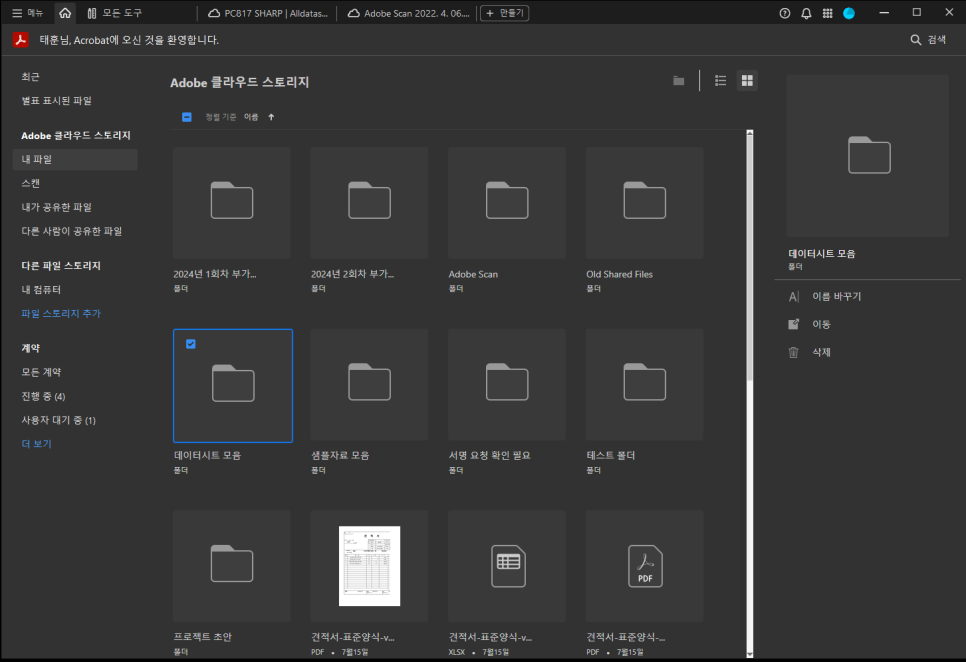Viewport: 966px width, 662px height.
Task: Open 진행 중 (4) agreements
Action: (43, 397)
